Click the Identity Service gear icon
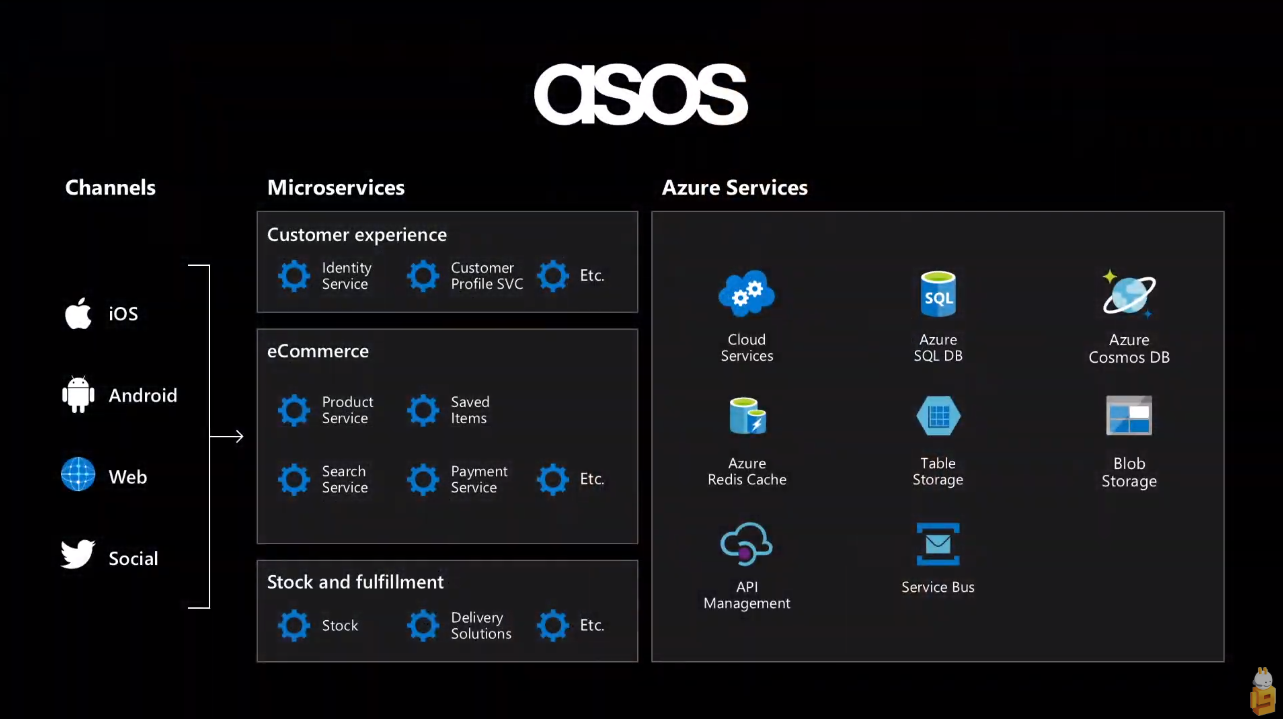The width and height of the screenshot is (1283, 719). [x=294, y=276]
